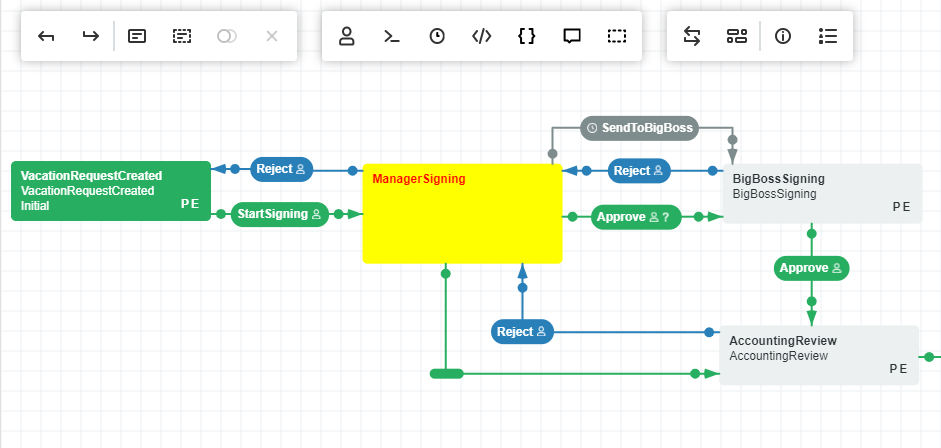Click the P E text on VacationRequestCreated

coord(190,204)
